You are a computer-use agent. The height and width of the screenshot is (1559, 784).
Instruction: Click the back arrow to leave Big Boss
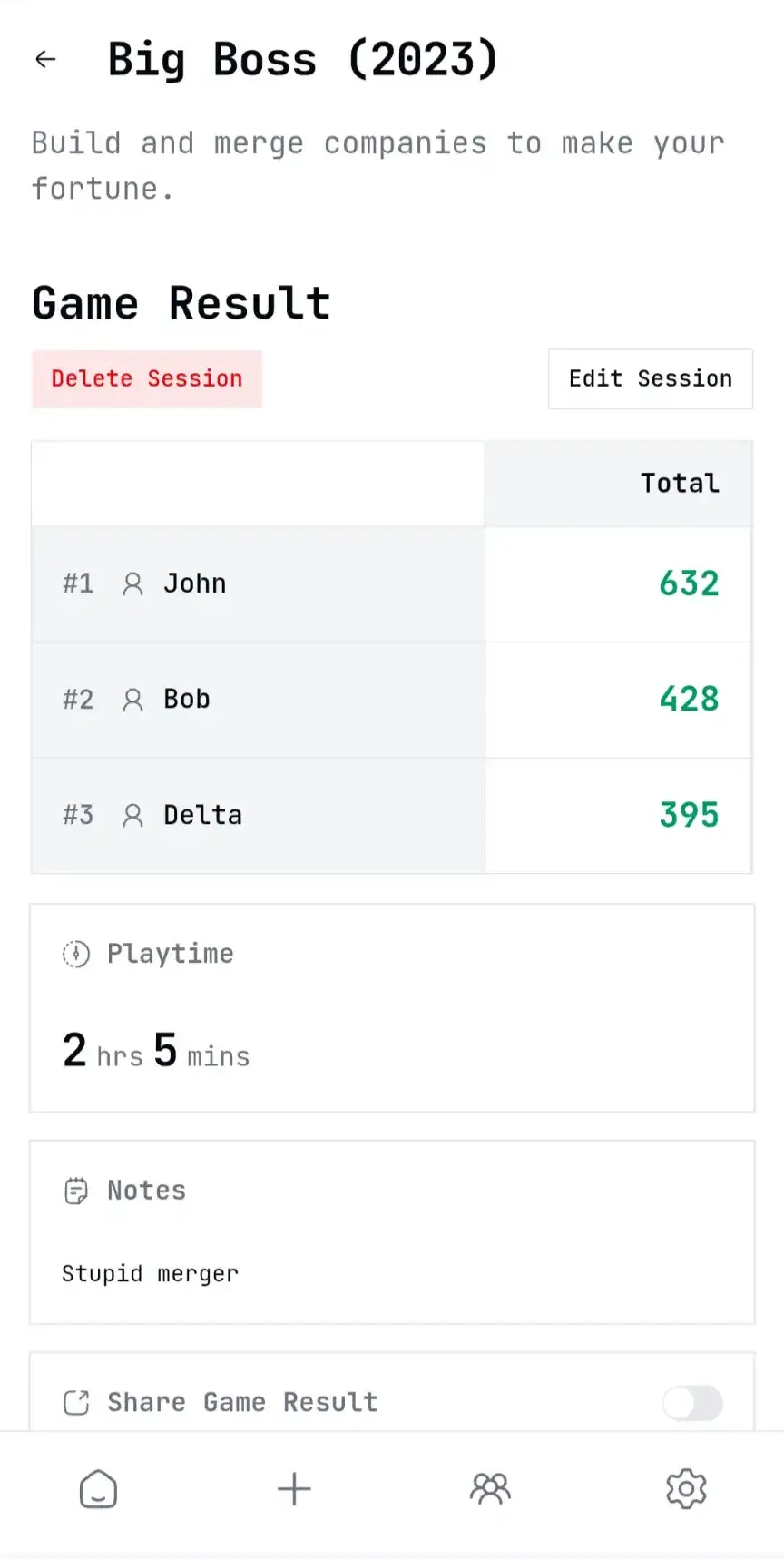tap(45, 58)
